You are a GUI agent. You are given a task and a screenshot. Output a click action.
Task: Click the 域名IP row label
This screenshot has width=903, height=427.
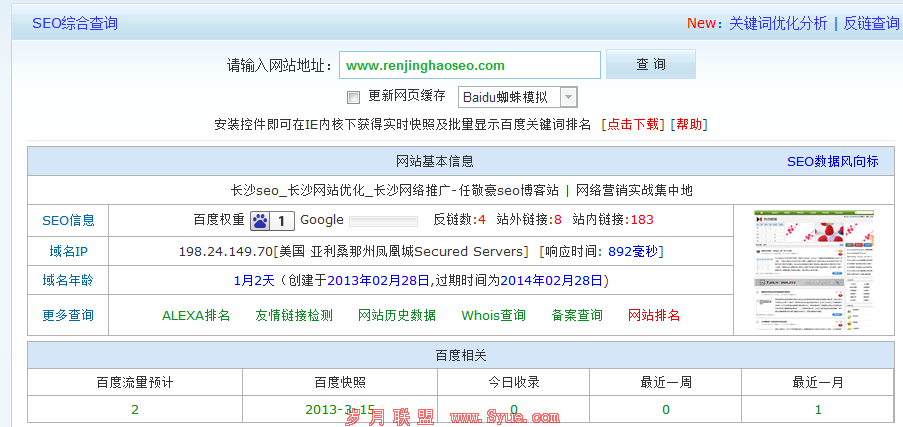coord(68,251)
